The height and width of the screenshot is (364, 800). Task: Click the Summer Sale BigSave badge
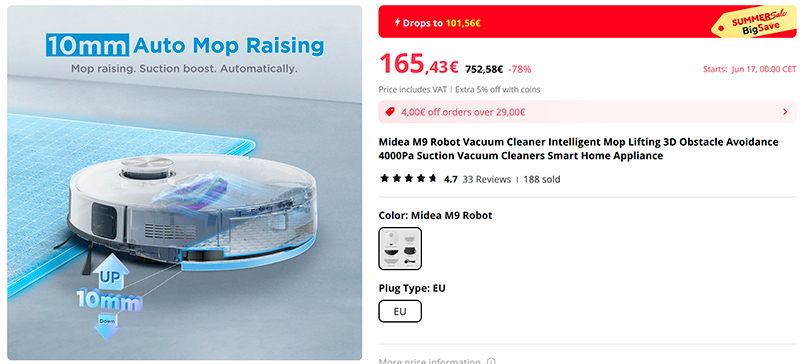pyautogui.click(x=754, y=25)
